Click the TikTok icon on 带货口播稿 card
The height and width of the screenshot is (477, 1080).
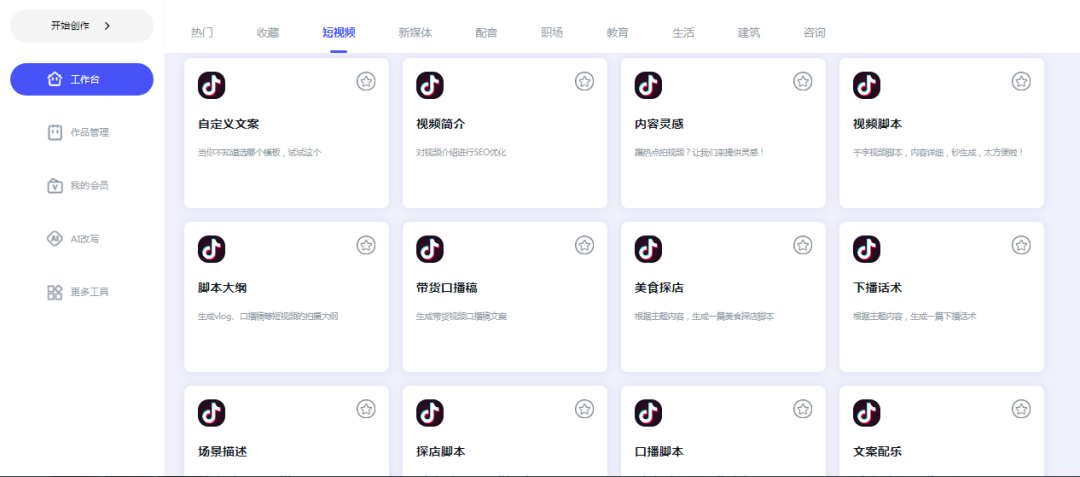coord(430,249)
